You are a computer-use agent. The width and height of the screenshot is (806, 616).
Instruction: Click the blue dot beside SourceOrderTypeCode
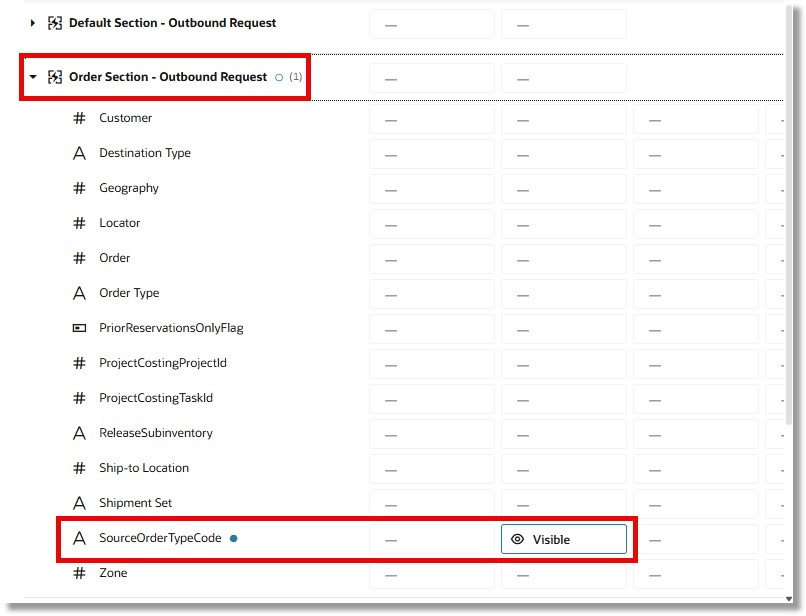(233, 538)
